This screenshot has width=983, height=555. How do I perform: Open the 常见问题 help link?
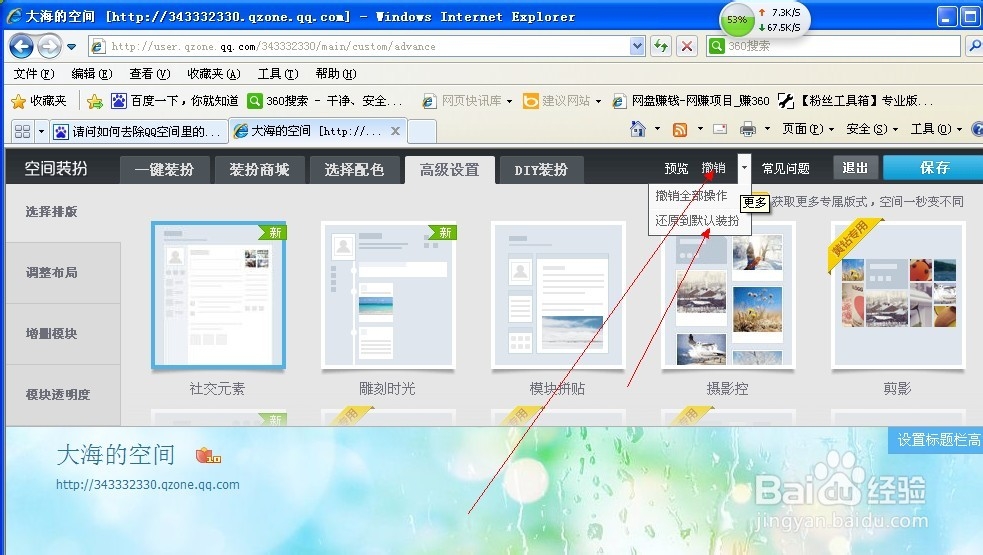click(786, 168)
